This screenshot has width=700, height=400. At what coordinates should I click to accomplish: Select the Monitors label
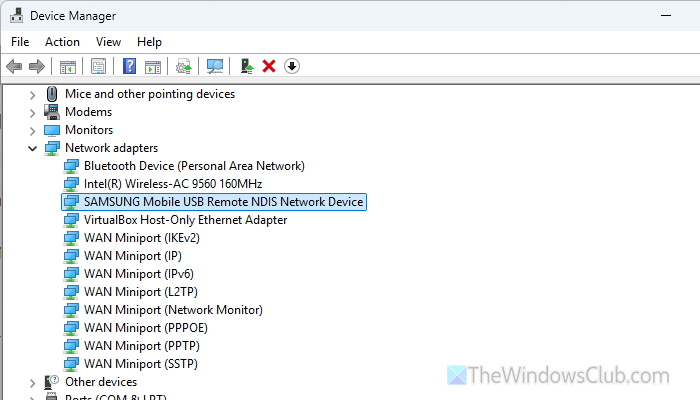[x=89, y=130]
